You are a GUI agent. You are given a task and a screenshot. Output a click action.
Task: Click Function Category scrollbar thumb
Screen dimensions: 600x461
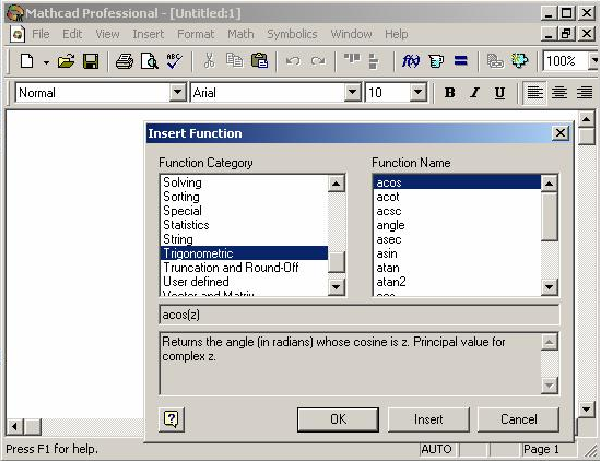point(336,262)
